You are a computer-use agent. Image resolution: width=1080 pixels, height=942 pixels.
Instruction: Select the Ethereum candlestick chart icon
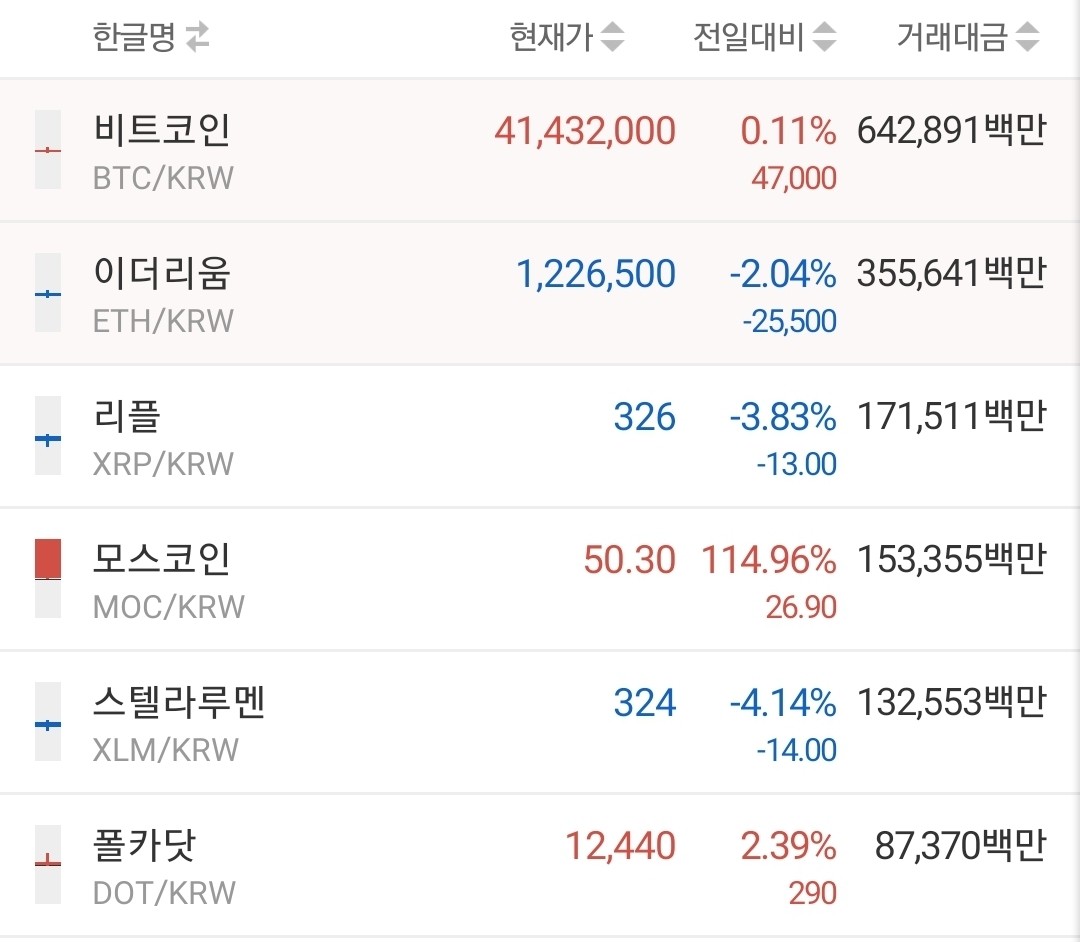tap(48, 292)
